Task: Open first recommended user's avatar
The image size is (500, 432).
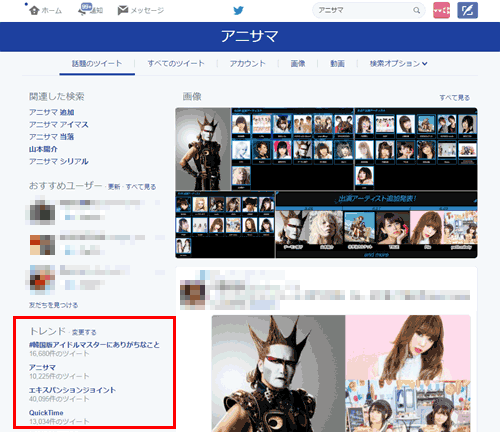Action: coord(42,212)
